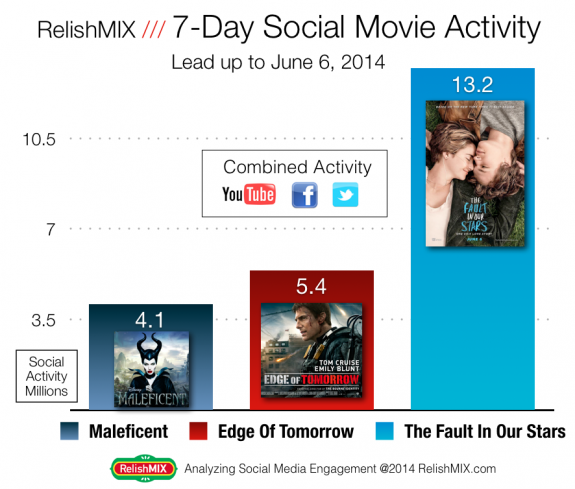This screenshot has width=575, height=489.
Task: Click the Maleficent dark blue legend swatch
Action: coord(69,431)
